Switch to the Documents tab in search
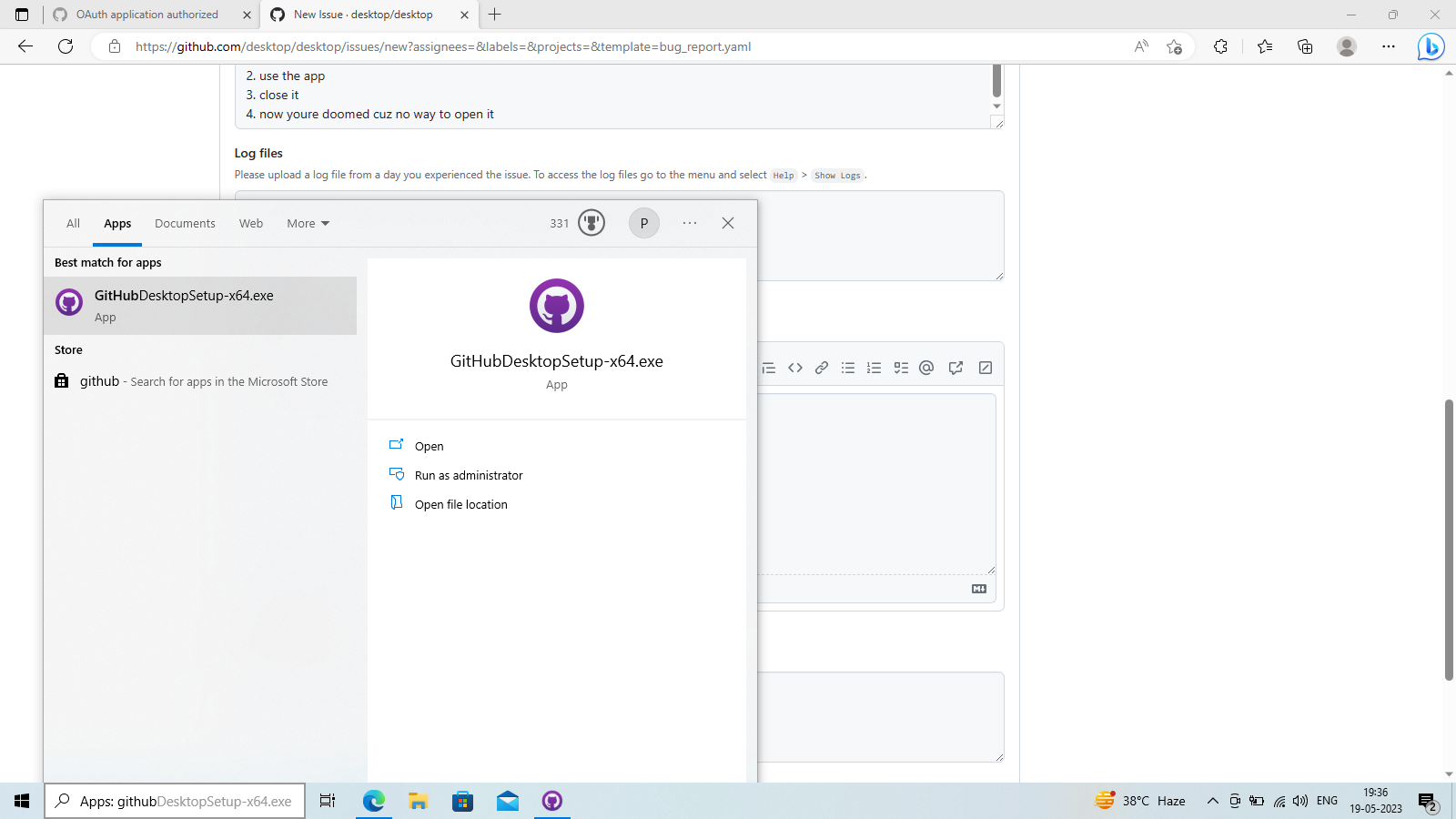 click(x=185, y=223)
